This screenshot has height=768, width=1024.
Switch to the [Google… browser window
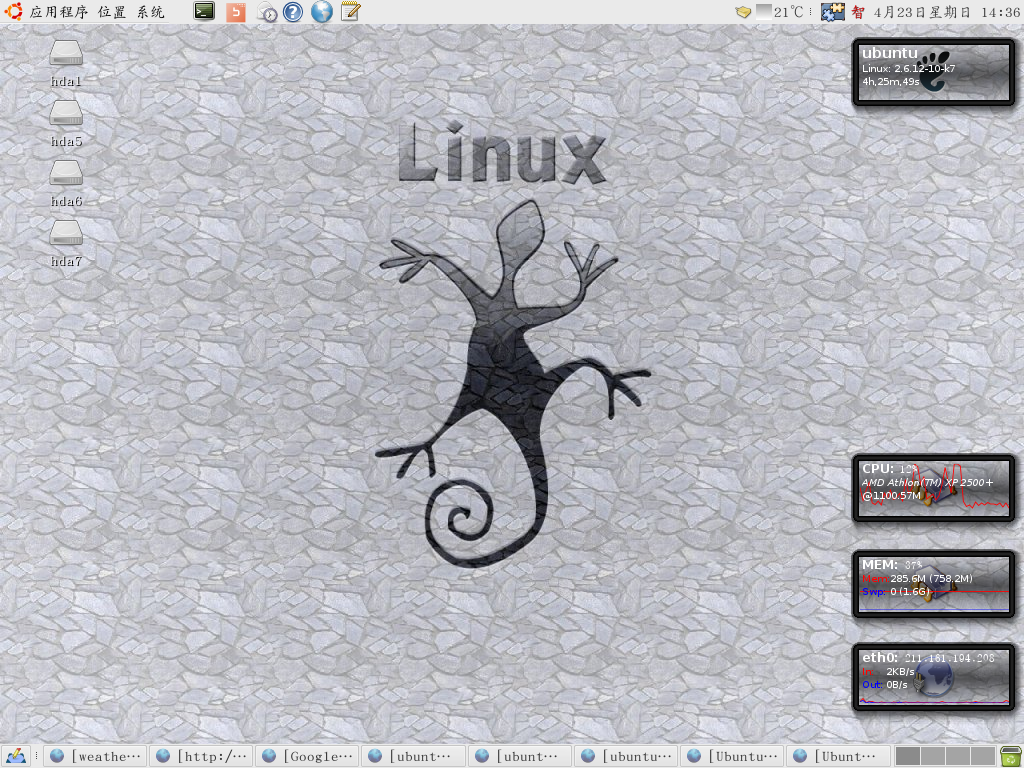(308, 756)
